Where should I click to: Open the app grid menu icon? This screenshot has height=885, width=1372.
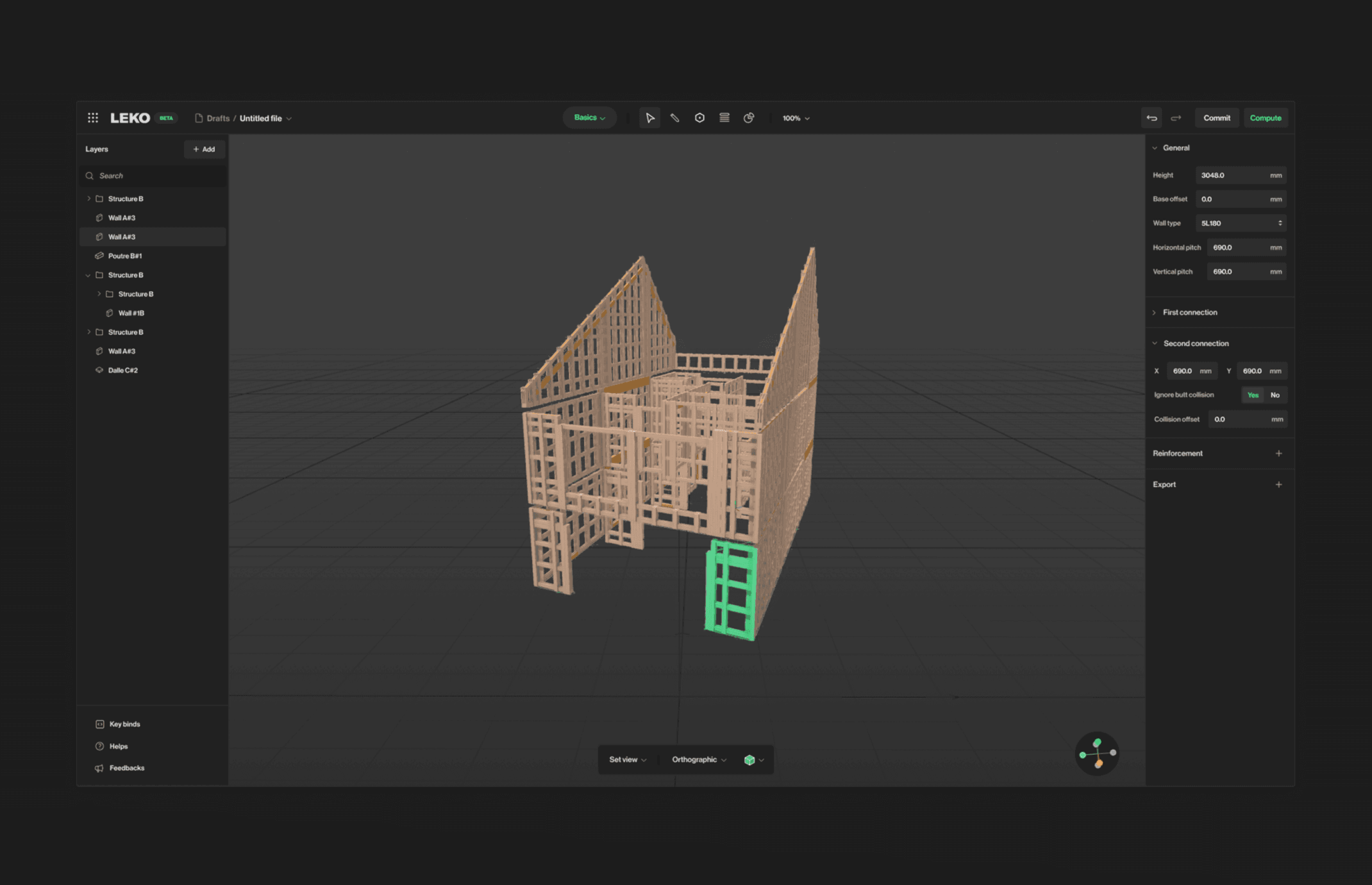point(93,118)
